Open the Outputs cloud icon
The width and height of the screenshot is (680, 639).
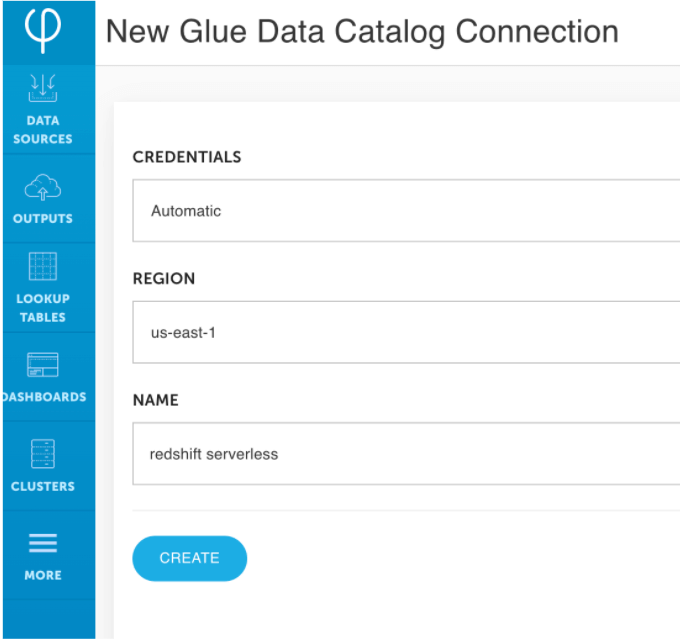43,187
